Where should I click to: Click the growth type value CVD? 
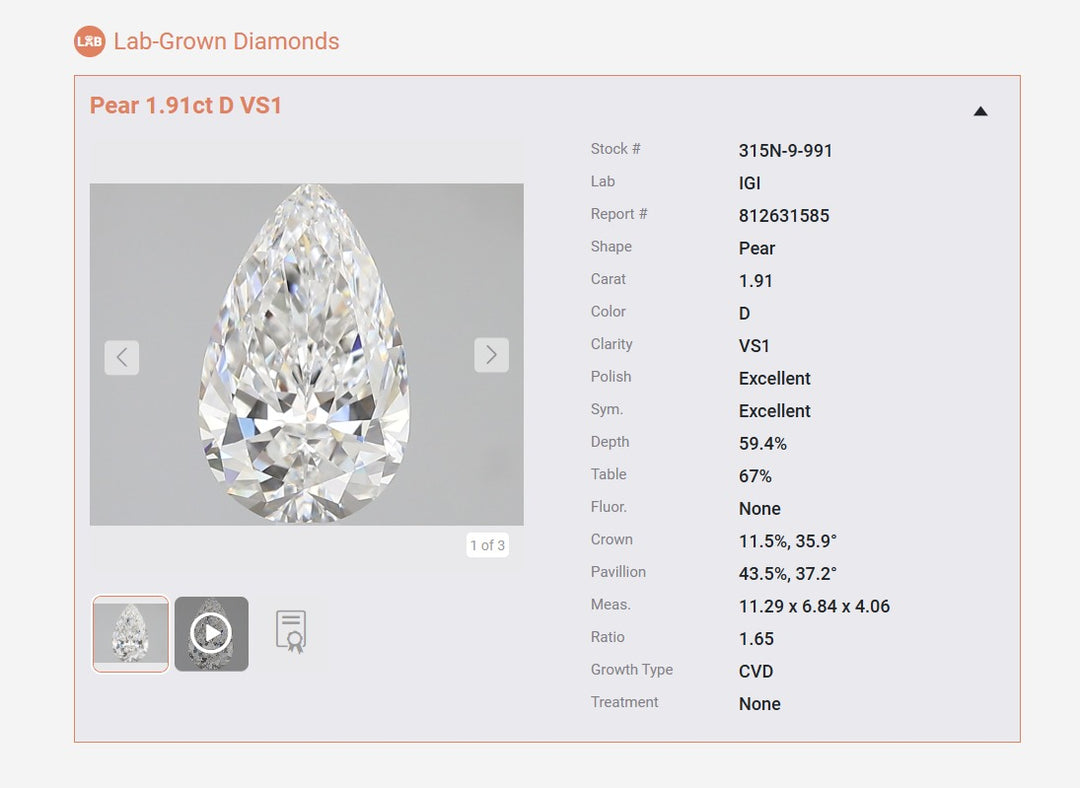click(756, 672)
